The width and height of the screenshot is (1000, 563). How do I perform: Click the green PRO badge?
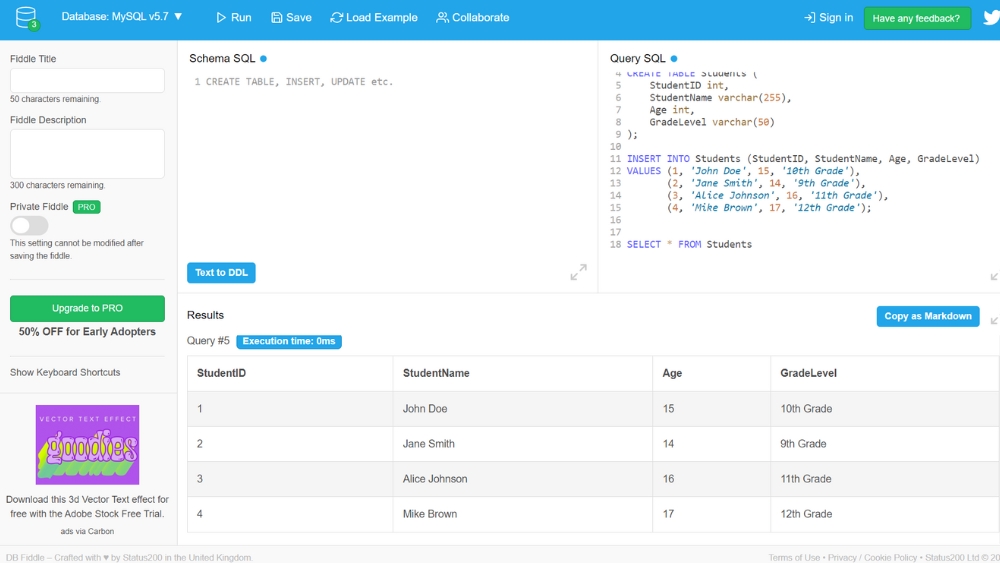pyautogui.click(x=87, y=207)
